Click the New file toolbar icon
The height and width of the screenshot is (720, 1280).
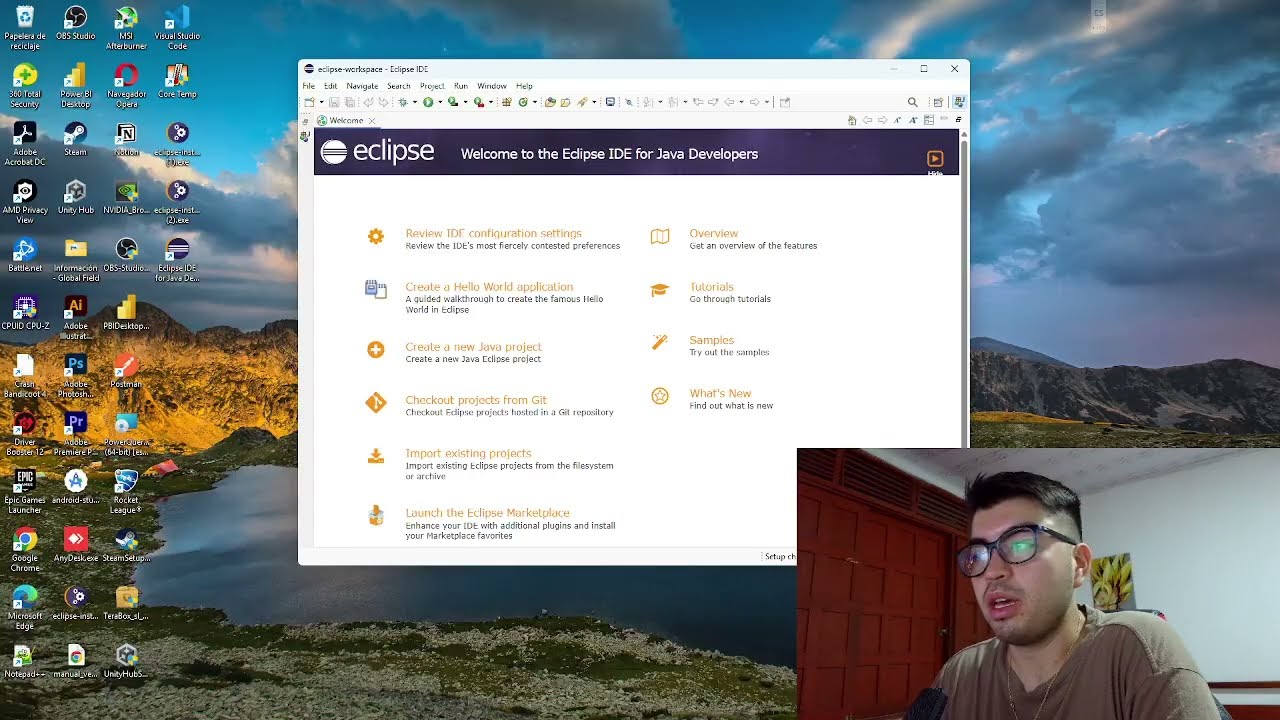(x=309, y=102)
